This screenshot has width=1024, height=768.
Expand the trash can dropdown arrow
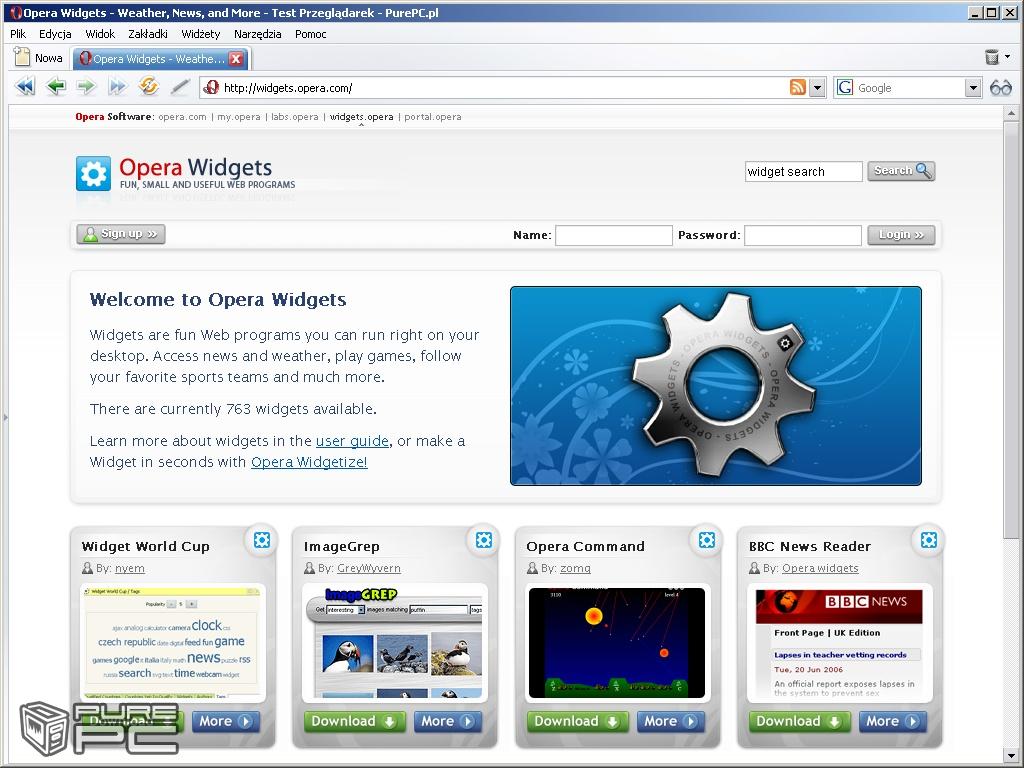click(1008, 57)
